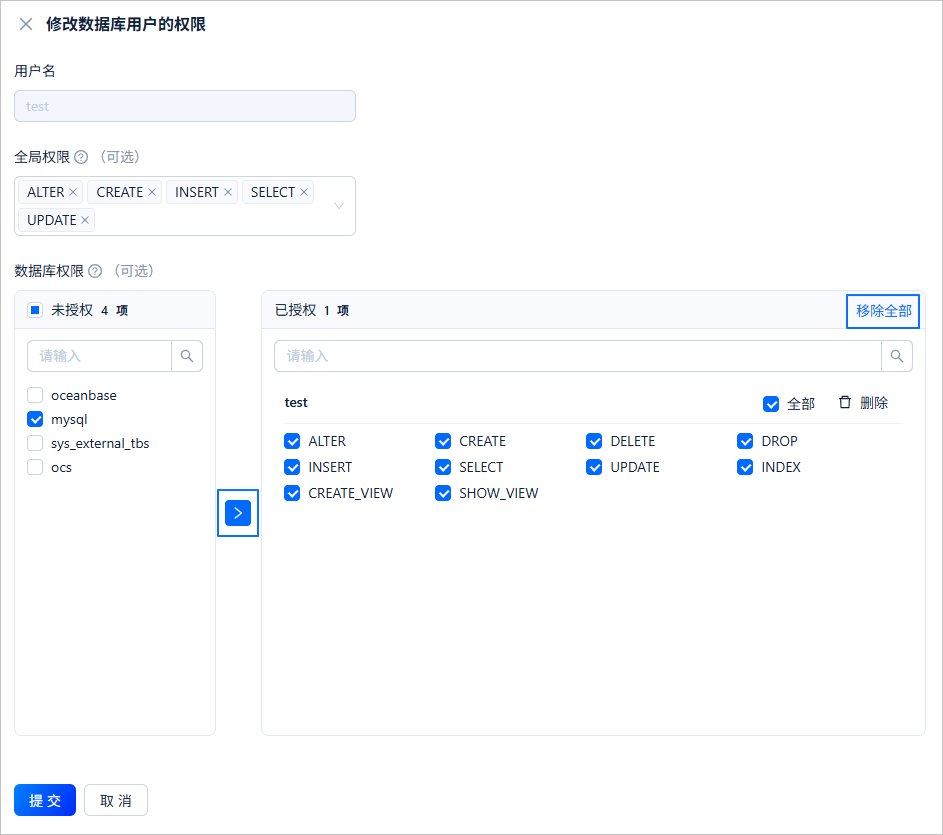Click the help icon next to 全局权限
This screenshot has width=943, height=835.
(79, 157)
